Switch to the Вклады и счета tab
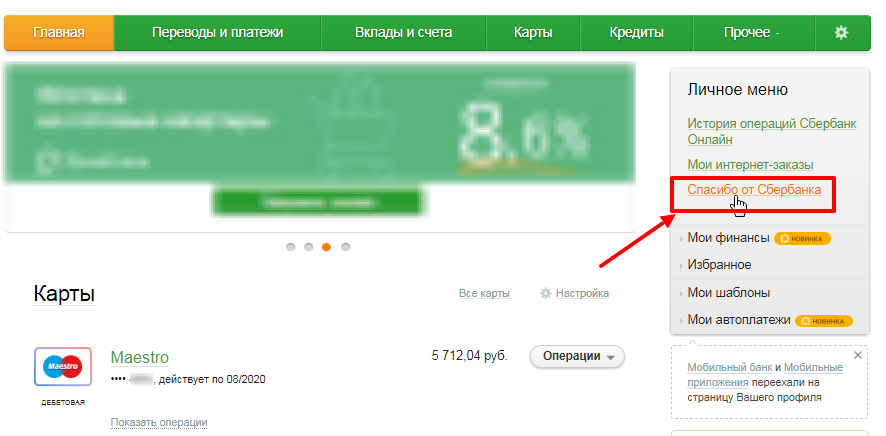 [x=403, y=33]
